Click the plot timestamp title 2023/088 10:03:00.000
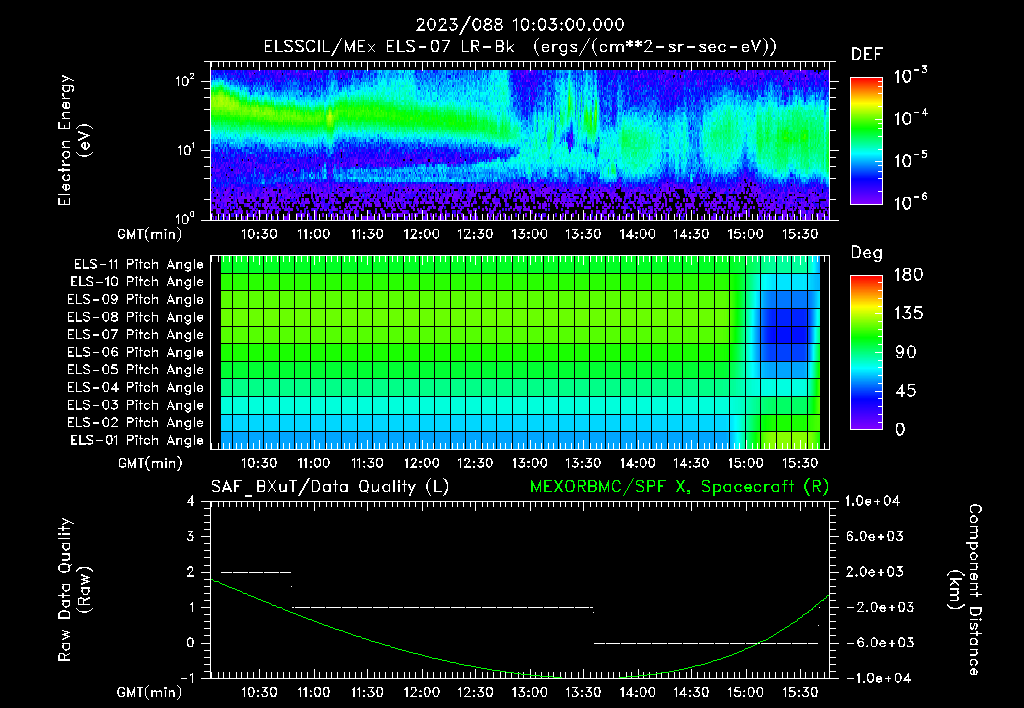Screen dimensions: 1024x708 (520, 25)
